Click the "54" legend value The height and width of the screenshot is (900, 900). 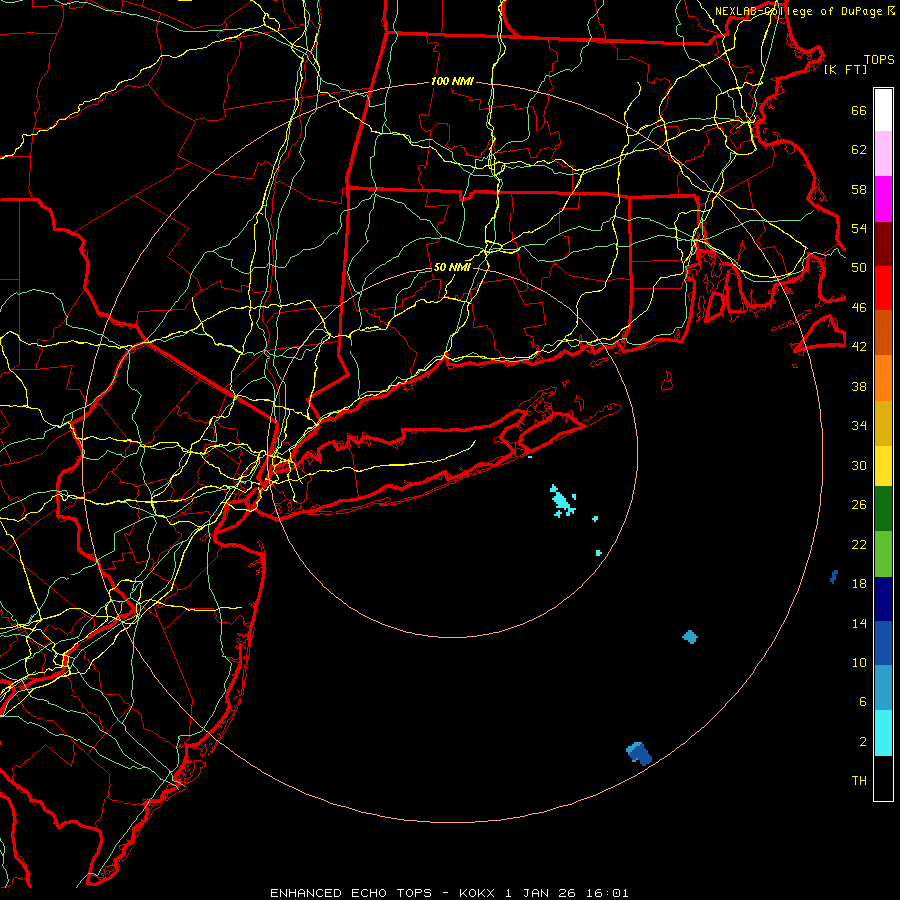[x=859, y=228]
